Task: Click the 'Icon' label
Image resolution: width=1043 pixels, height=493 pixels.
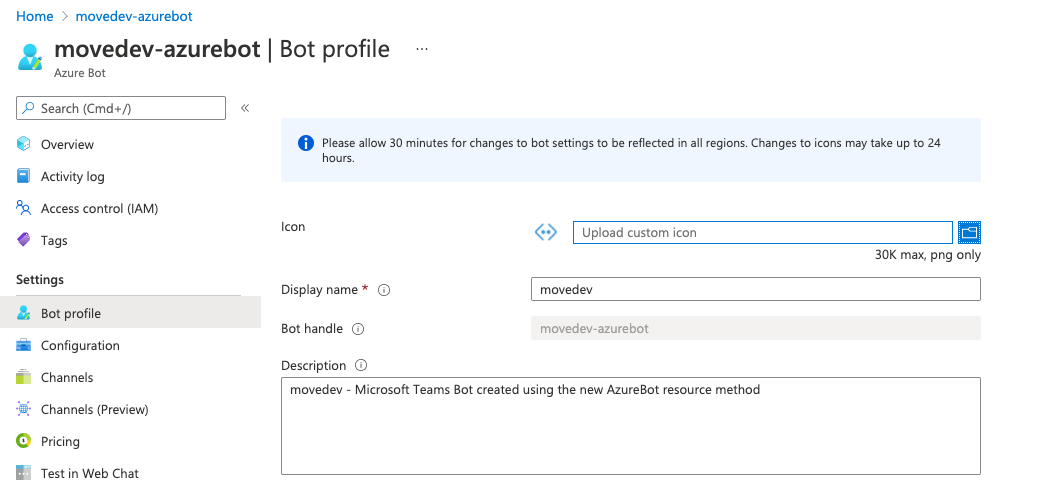Action: (293, 227)
